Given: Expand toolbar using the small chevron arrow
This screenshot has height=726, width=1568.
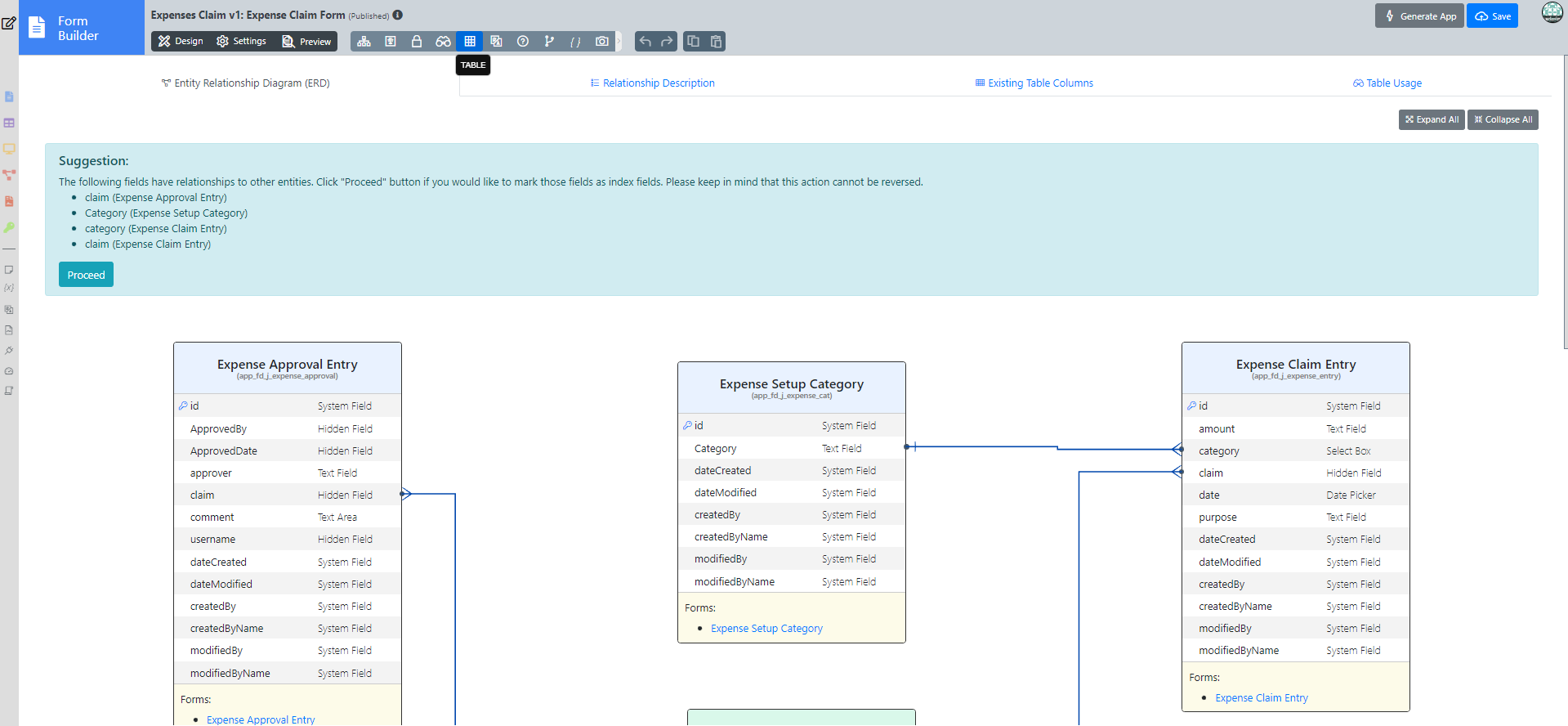Looking at the screenshot, I should pyautogui.click(x=619, y=42).
